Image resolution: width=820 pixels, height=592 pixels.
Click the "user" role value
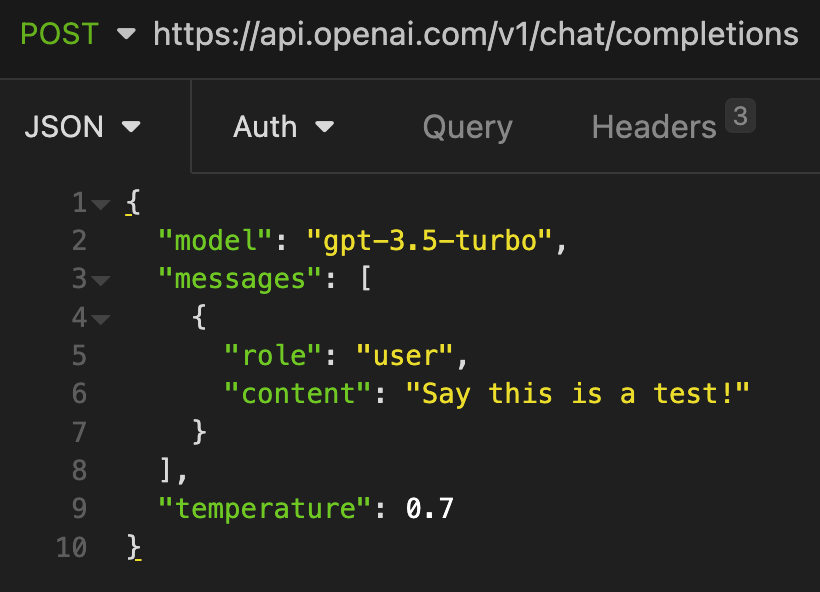click(407, 355)
